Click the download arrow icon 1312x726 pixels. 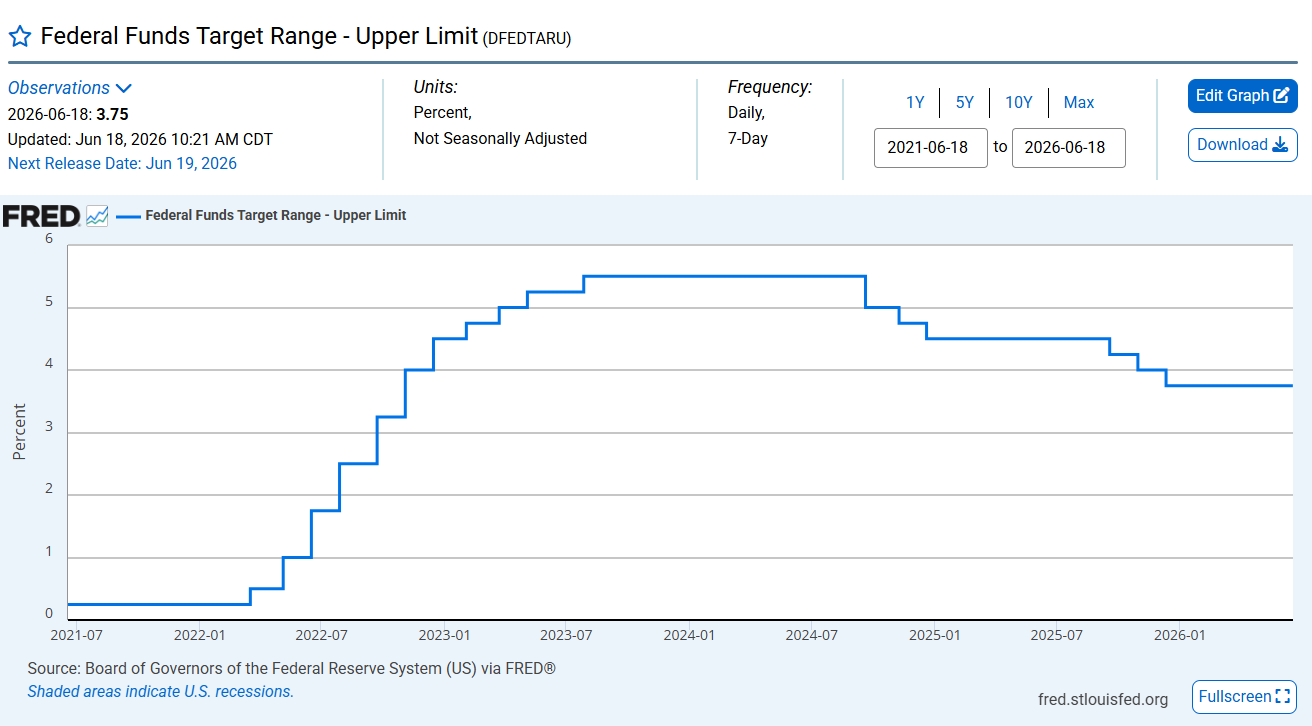pos(1280,145)
